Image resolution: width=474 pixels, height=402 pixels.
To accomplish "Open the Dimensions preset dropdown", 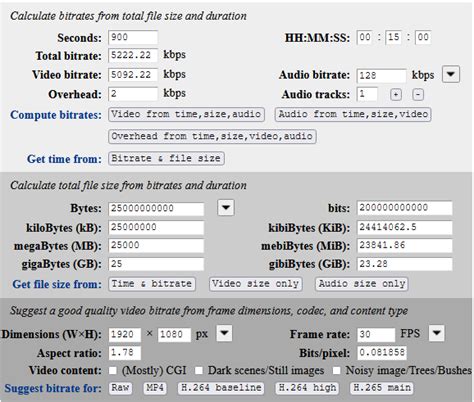I will [224, 333].
